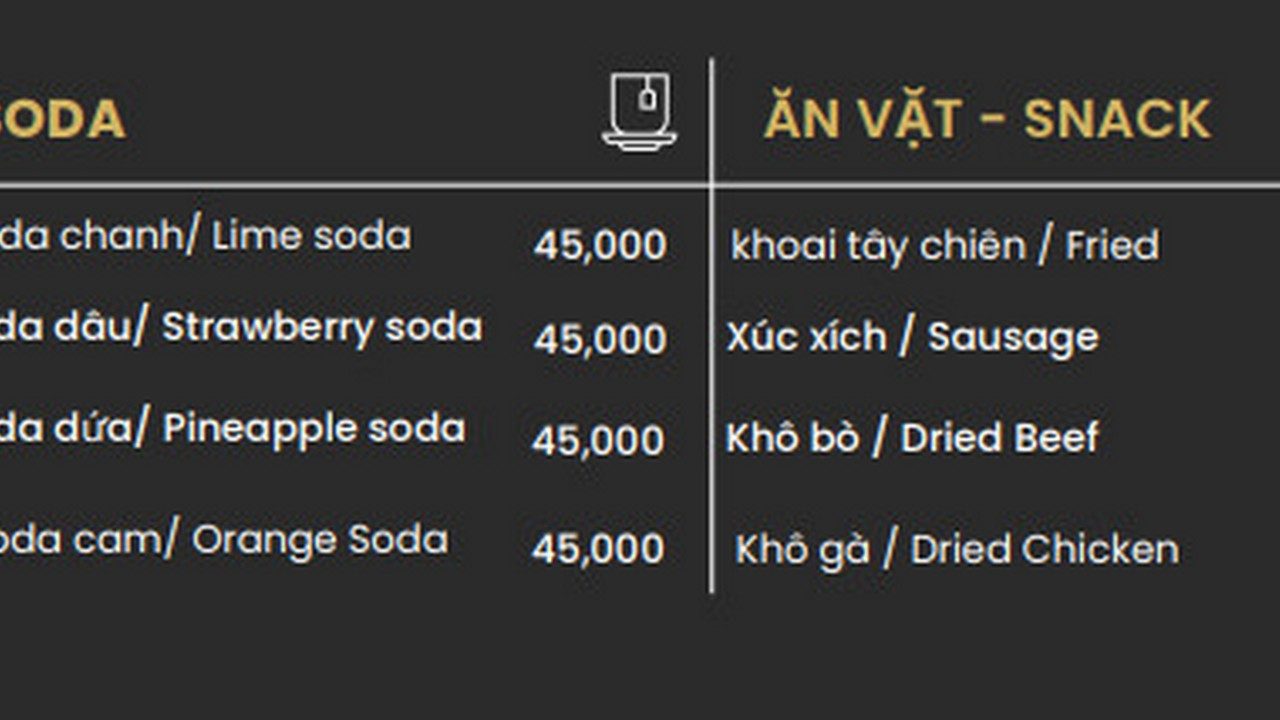Click the words Dried Beef
1280x720 pixels.
tap(999, 438)
